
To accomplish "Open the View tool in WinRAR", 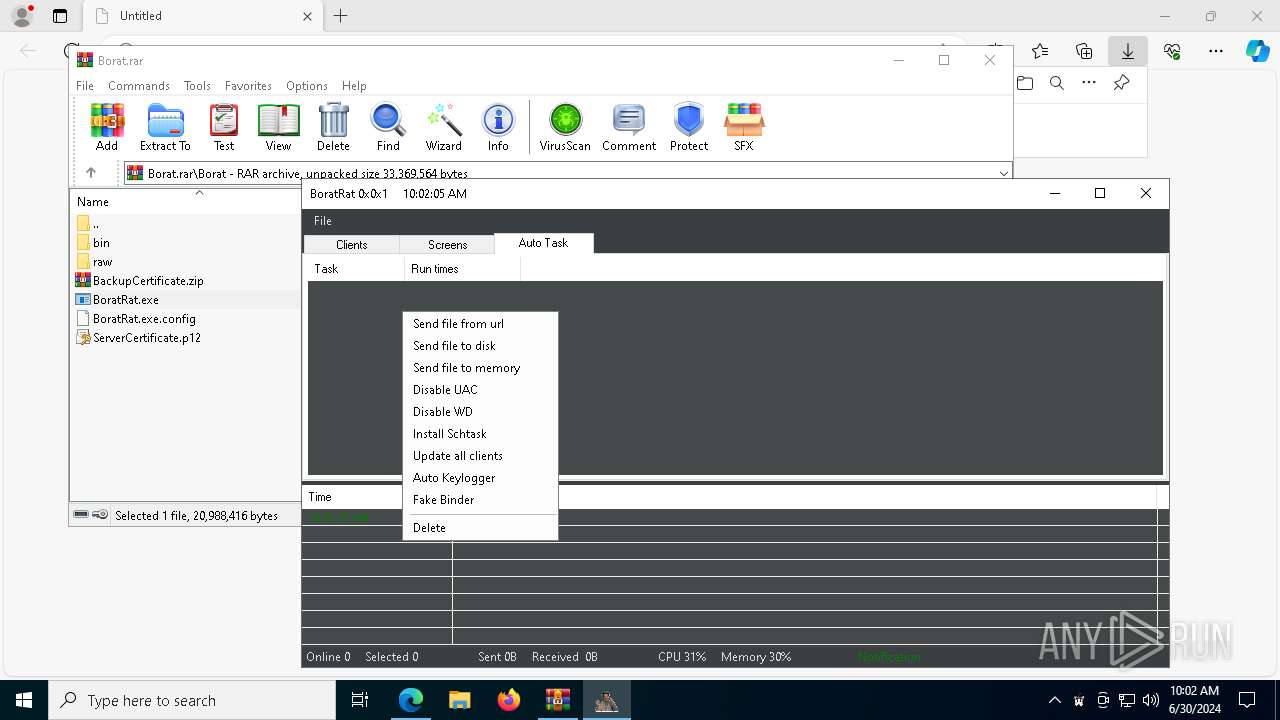I will 278,127.
